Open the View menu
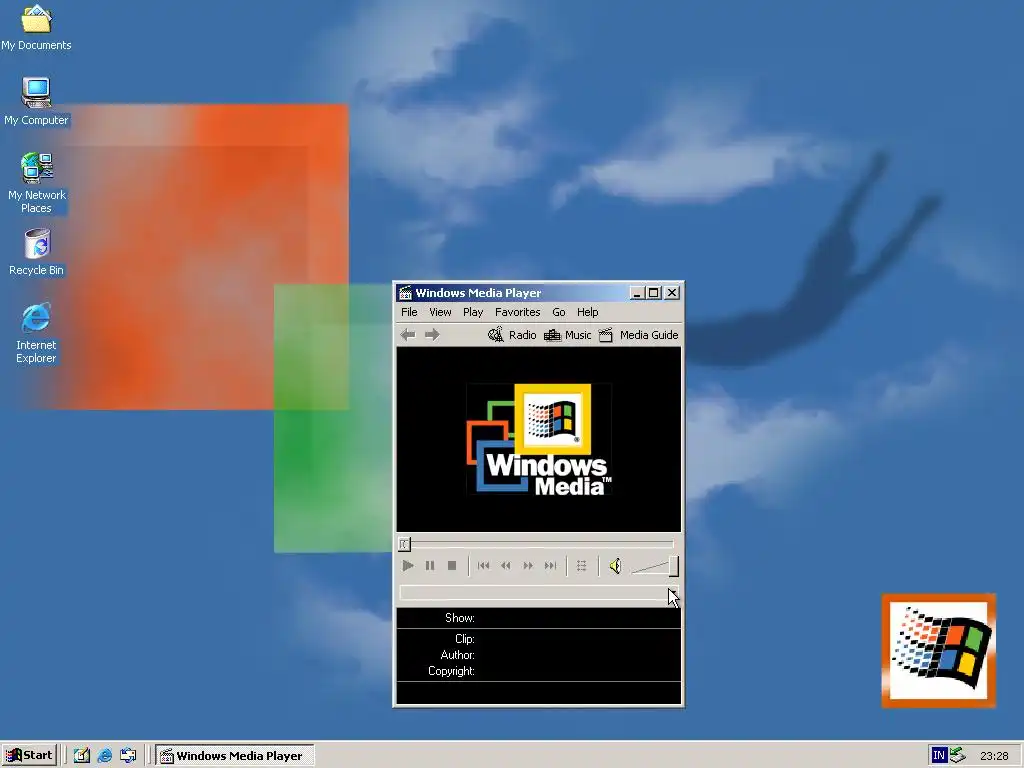Image resolution: width=1024 pixels, height=768 pixels. pyautogui.click(x=440, y=312)
